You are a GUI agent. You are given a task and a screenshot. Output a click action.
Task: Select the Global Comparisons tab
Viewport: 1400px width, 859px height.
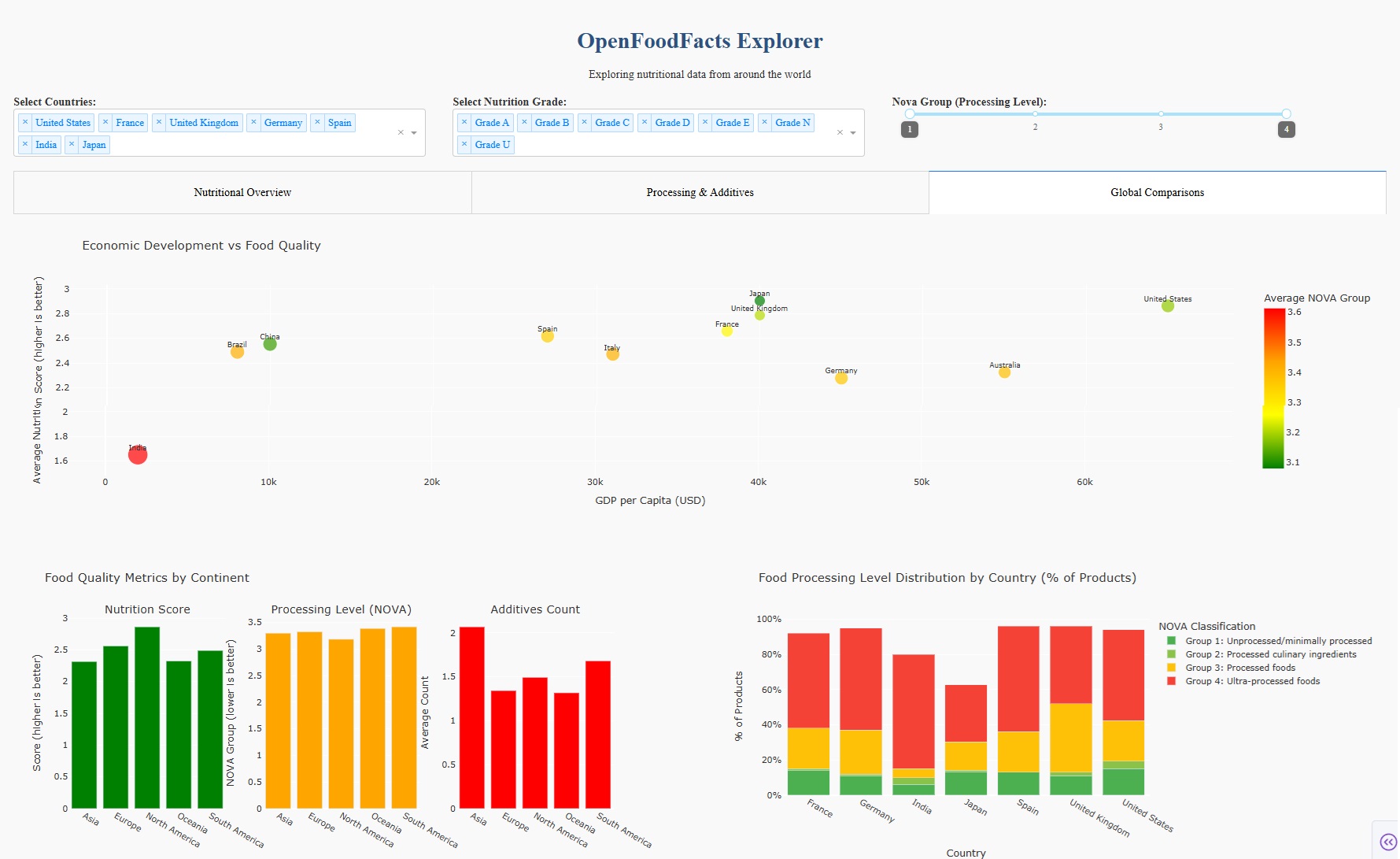(1157, 192)
